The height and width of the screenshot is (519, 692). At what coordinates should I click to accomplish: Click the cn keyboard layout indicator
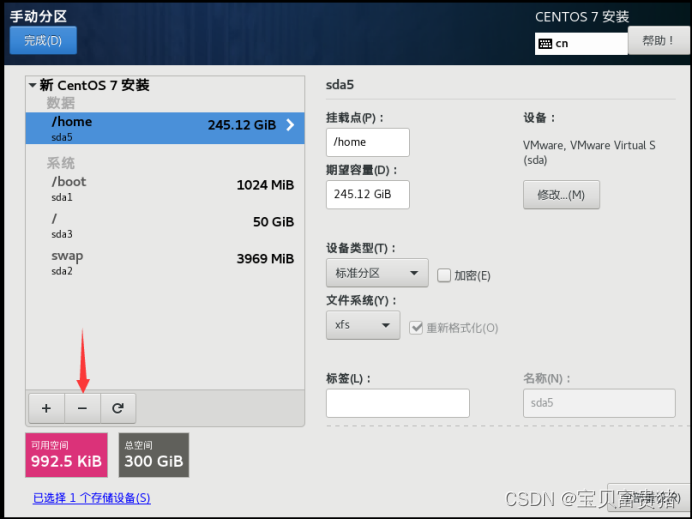click(x=581, y=44)
